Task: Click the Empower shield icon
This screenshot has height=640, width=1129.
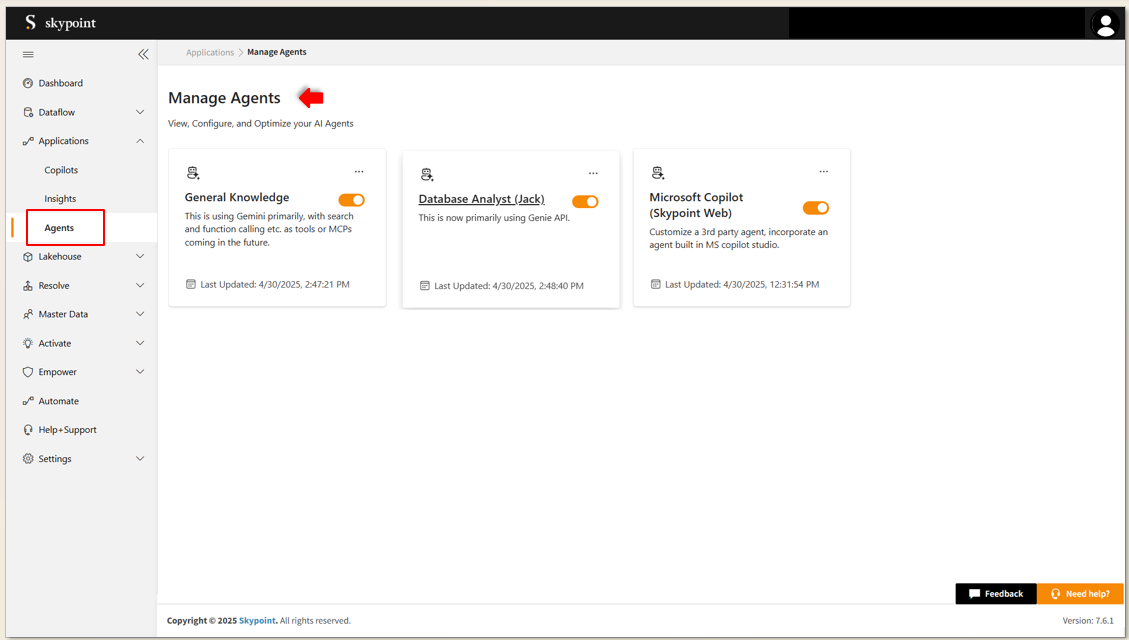Action: coord(27,372)
